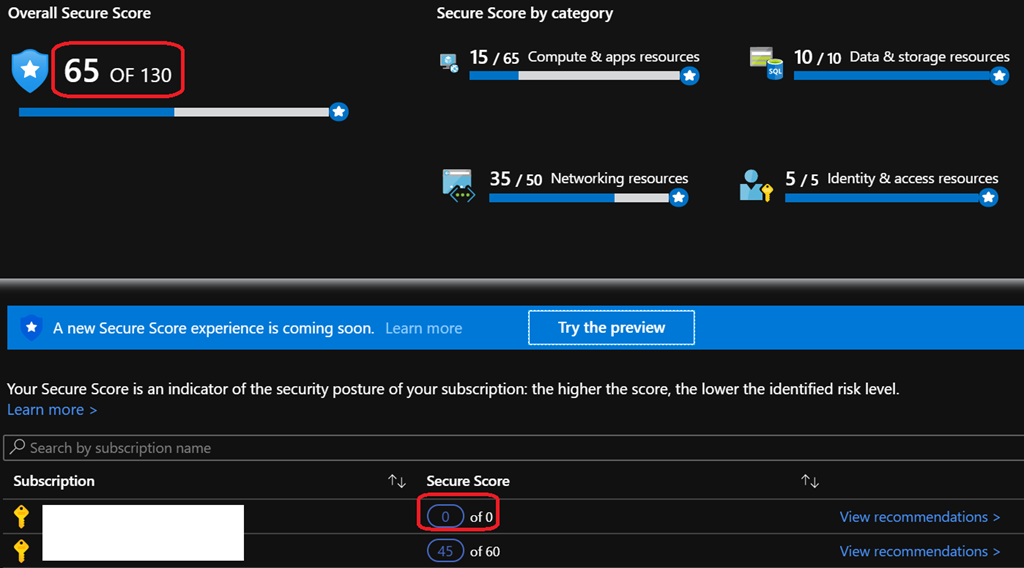Click the Networking resources icon

[458, 185]
